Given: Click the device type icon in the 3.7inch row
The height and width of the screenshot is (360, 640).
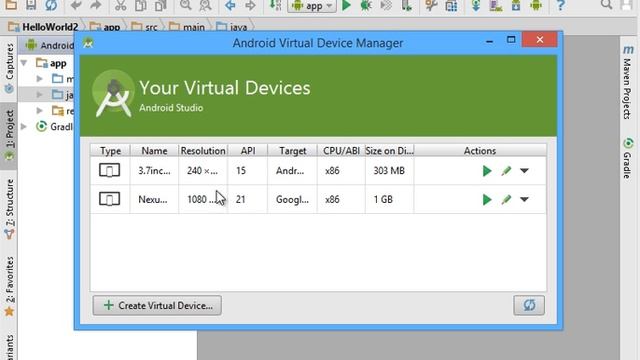Looking at the screenshot, I should [x=109, y=170].
